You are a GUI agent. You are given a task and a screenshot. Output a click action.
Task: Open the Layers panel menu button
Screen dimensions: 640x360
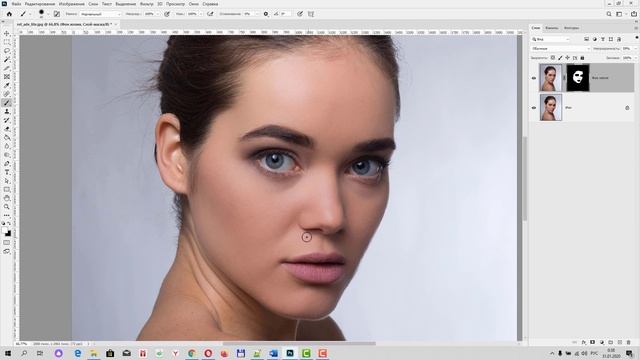click(636, 28)
